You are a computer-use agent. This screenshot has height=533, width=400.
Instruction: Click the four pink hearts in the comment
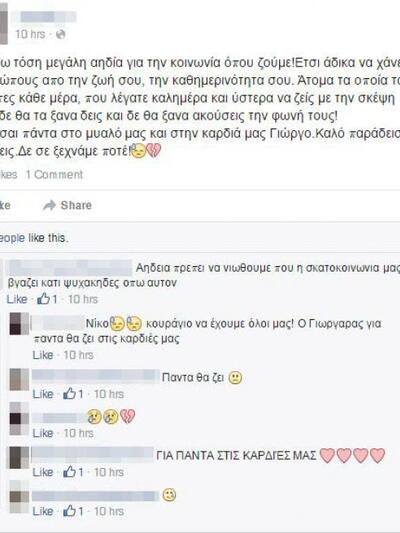click(352, 455)
